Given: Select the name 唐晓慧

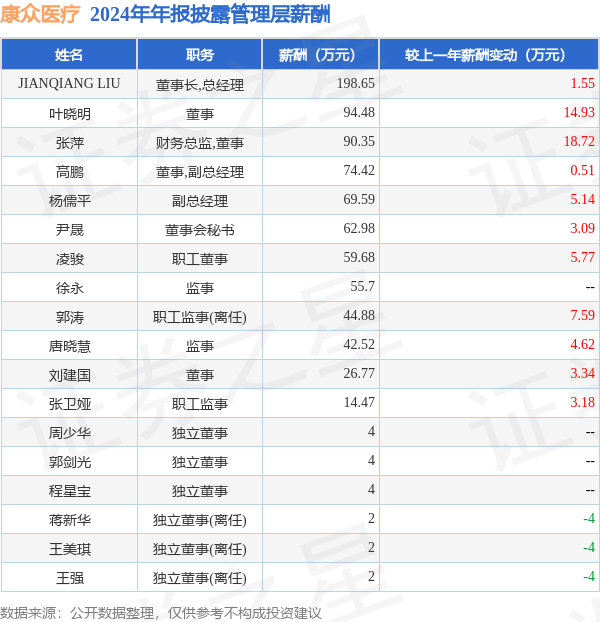Looking at the screenshot, I should [70, 346].
